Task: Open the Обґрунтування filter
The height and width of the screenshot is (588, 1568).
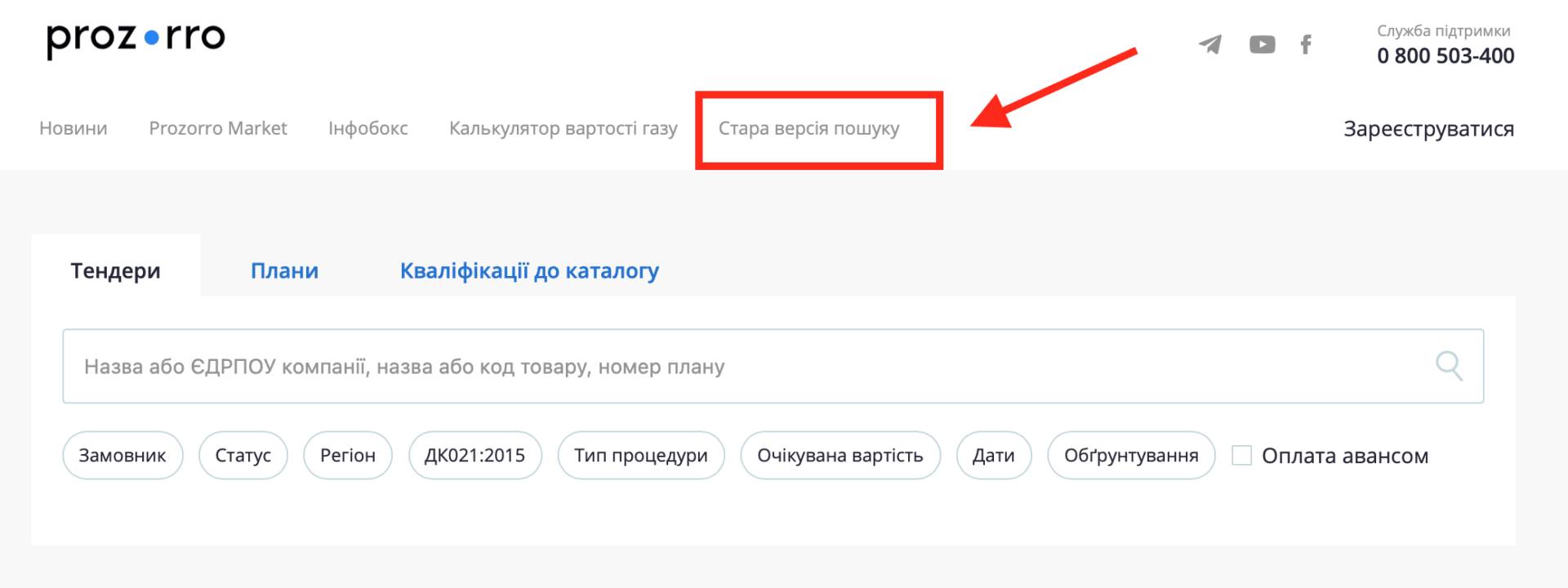Action: (x=1131, y=456)
